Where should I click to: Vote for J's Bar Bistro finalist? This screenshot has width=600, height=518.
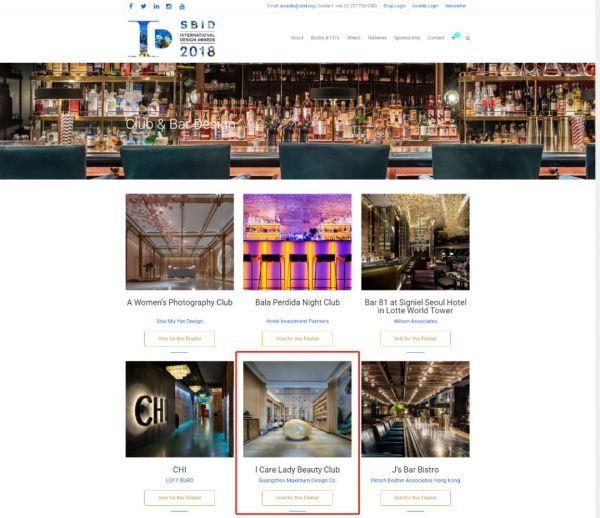(415, 497)
